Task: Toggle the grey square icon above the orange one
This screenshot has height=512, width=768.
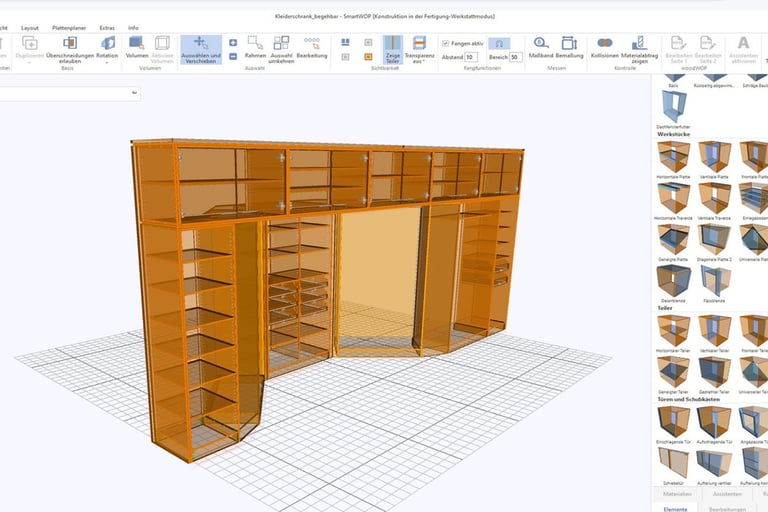Action: click(368, 43)
